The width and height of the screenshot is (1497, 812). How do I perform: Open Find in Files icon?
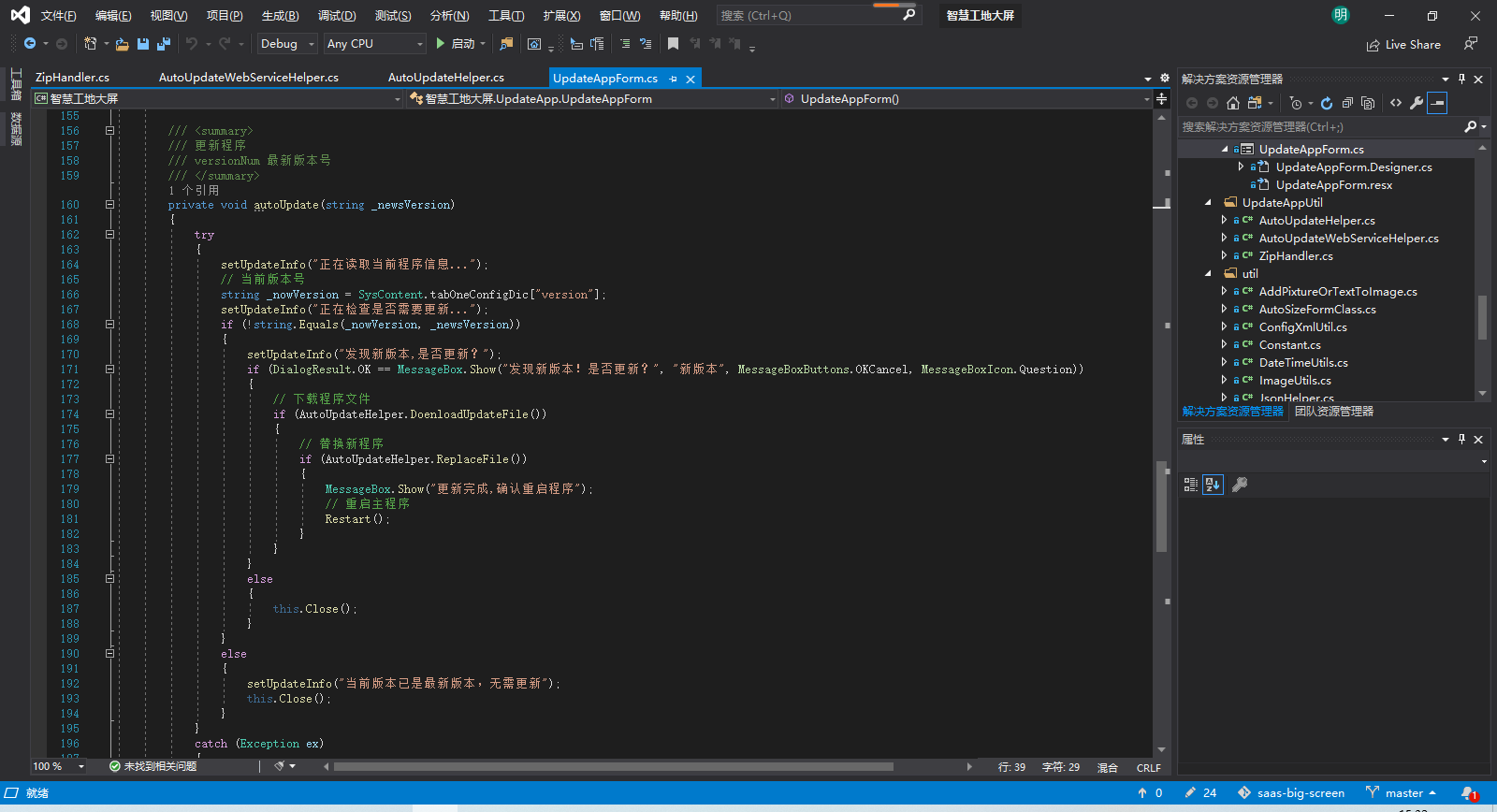tap(506, 44)
